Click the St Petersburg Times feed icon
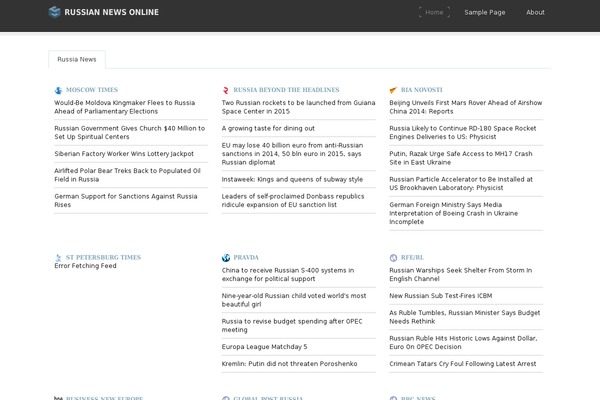600x400 pixels. point(58,258)
